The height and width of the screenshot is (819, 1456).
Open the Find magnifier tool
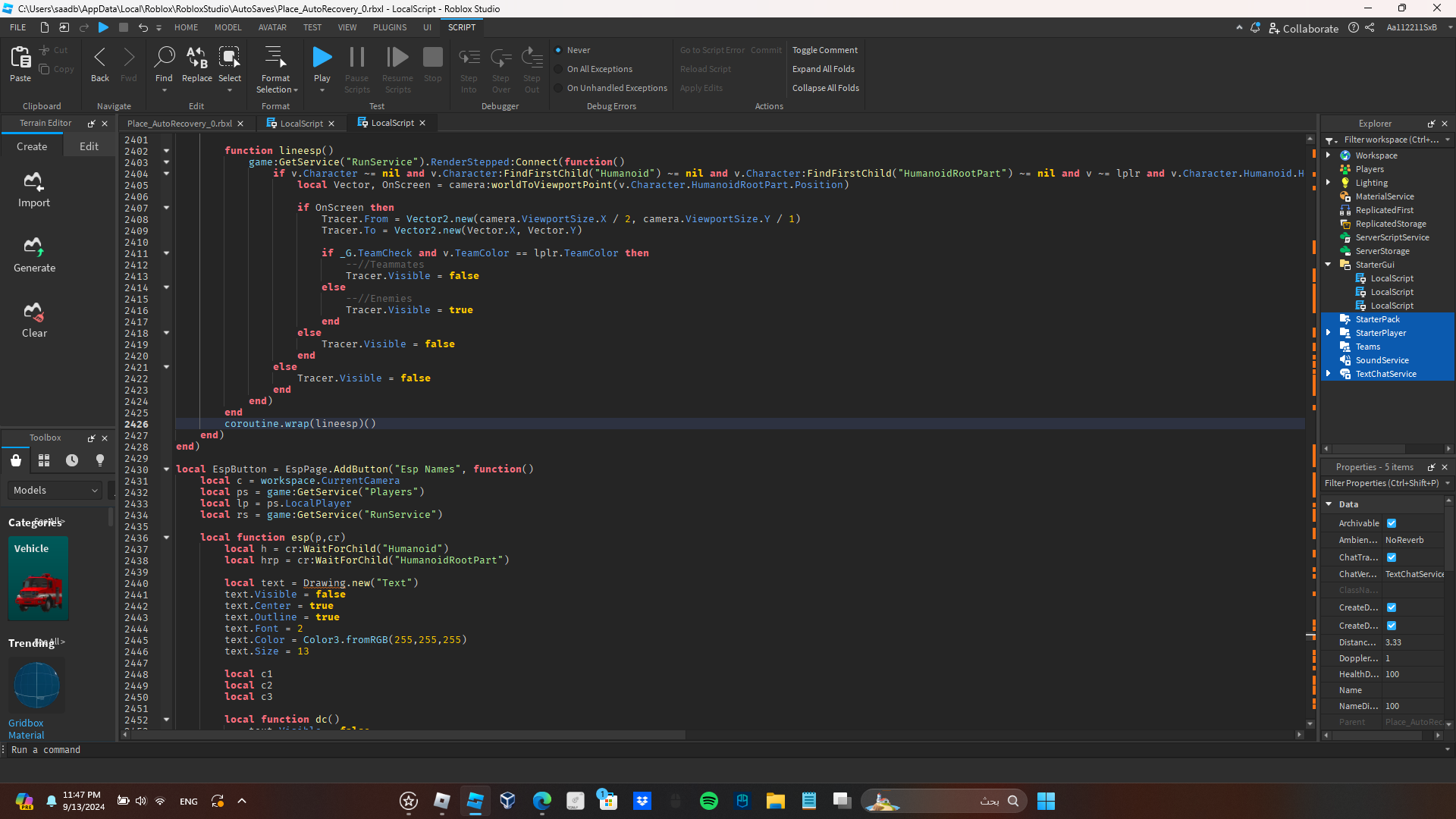point(164,58)
